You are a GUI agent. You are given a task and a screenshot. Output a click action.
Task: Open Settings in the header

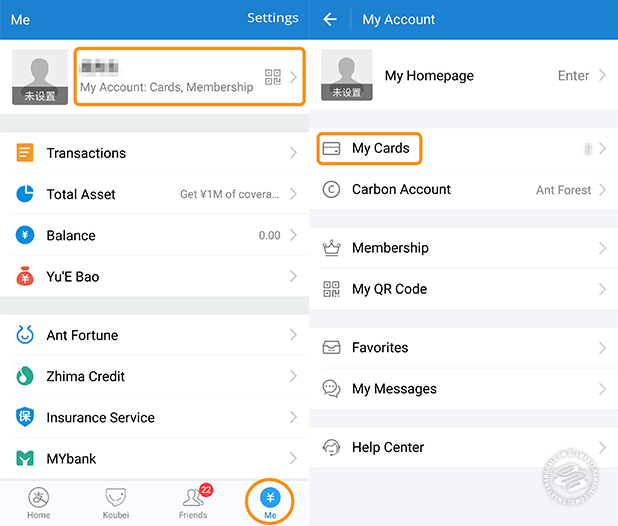point(272,18)
